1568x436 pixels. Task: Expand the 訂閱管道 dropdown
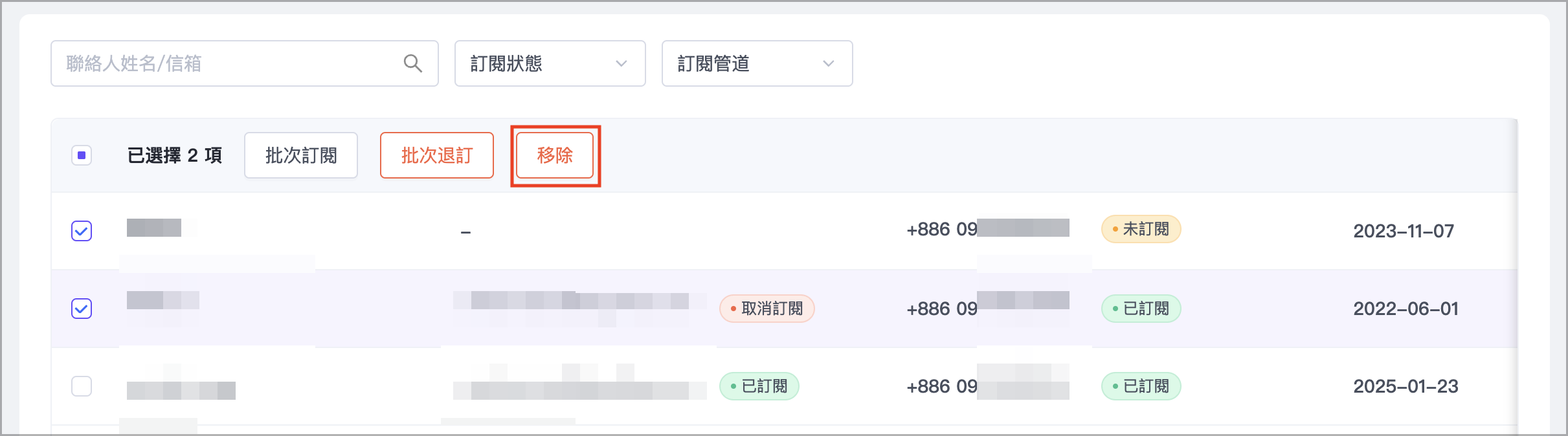click(757, 63)
